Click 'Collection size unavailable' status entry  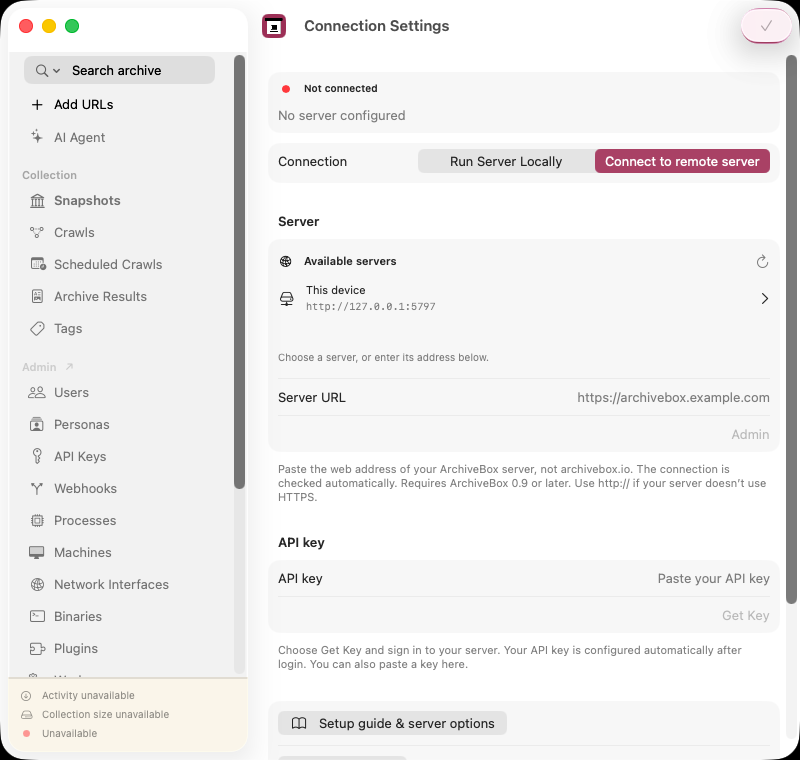pyautogui.click(x=106, y=714)
